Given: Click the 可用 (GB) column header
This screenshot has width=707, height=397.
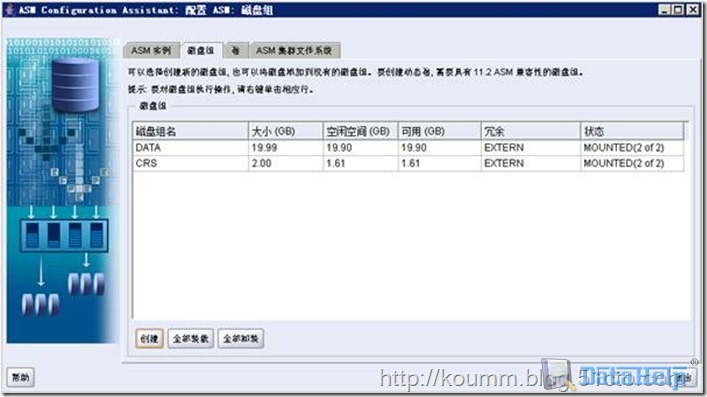Looking at the screenshot, I should click(440, 131).
